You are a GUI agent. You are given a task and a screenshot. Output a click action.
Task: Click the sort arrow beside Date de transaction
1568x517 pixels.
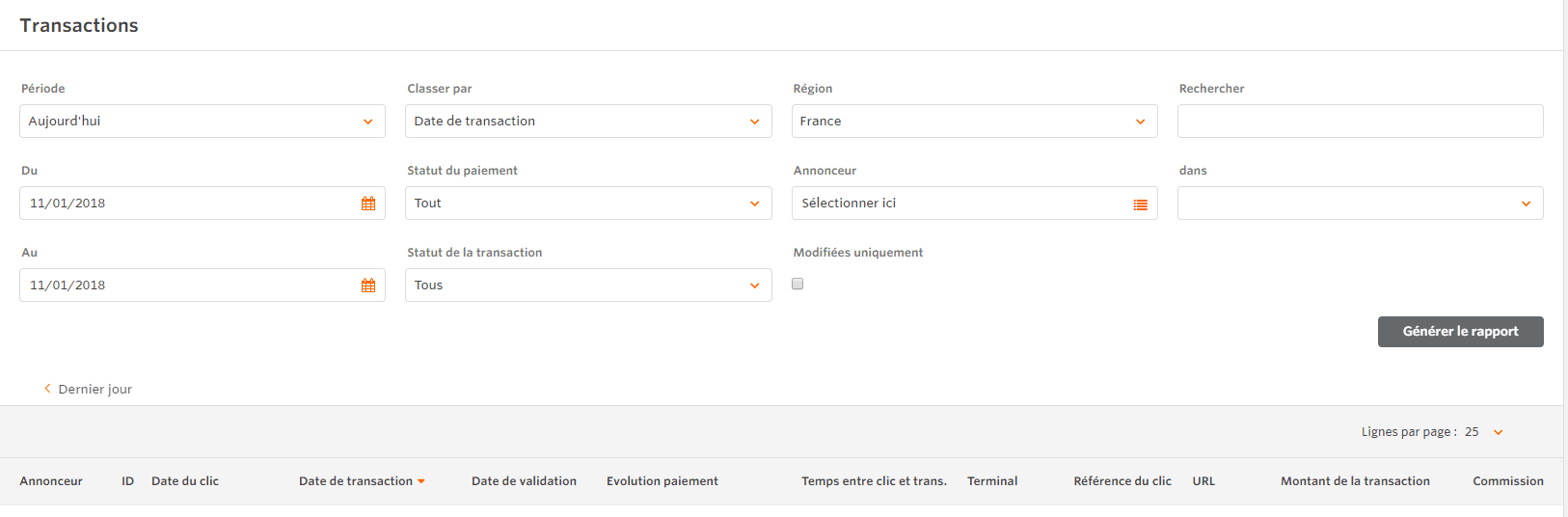[421, 481]
